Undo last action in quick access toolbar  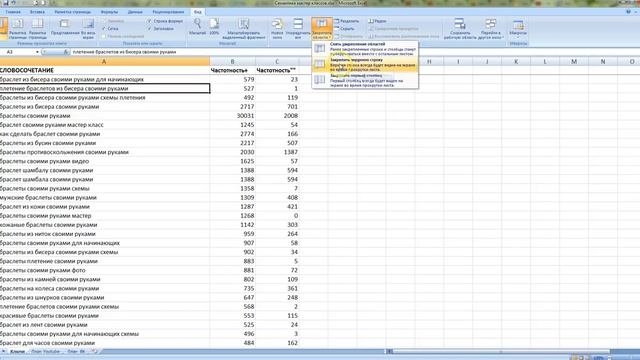click(x=13, y=3)
